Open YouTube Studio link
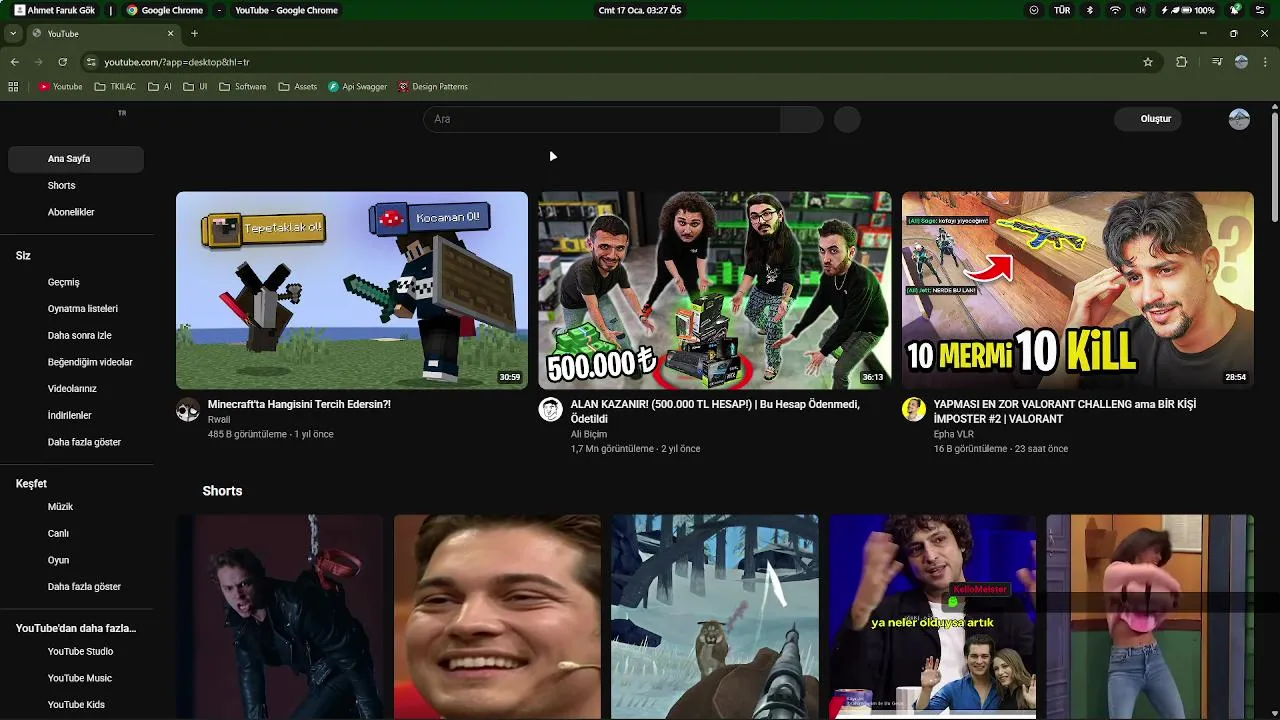The height and width of the screenshot is (720, 1280). click(76, 652)
